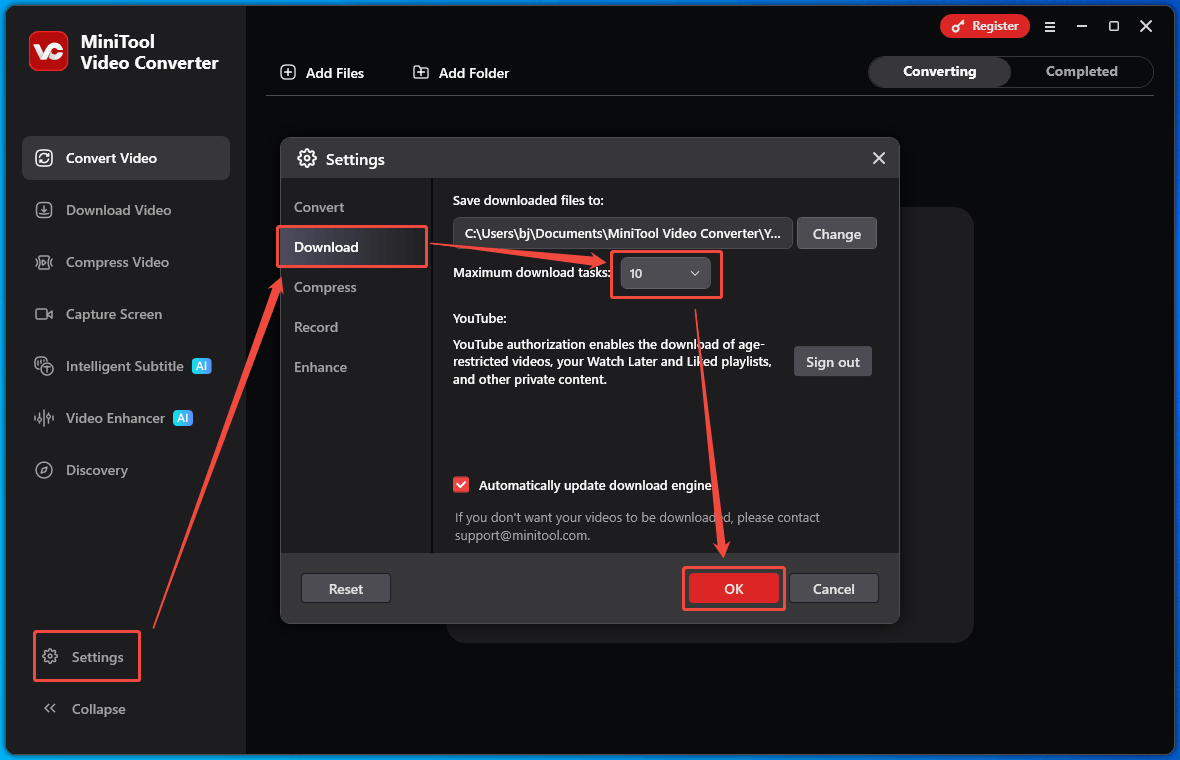Image resolution: width=1180 pixels, height=760 pixels.
Task: Minimize the MiniTool window
Action: tap(1082, 26)
